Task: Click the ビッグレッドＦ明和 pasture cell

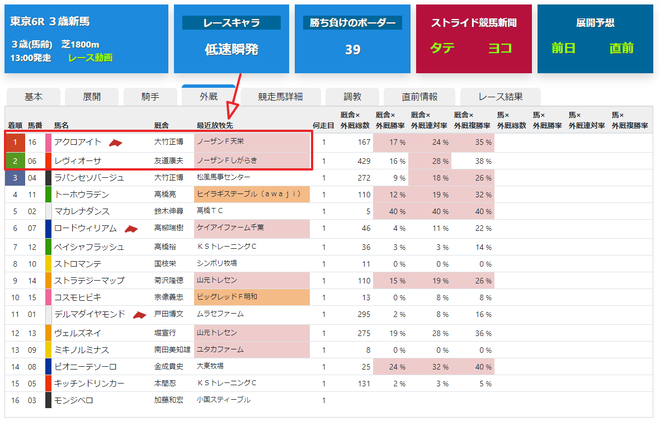Action: click(252, 297)
